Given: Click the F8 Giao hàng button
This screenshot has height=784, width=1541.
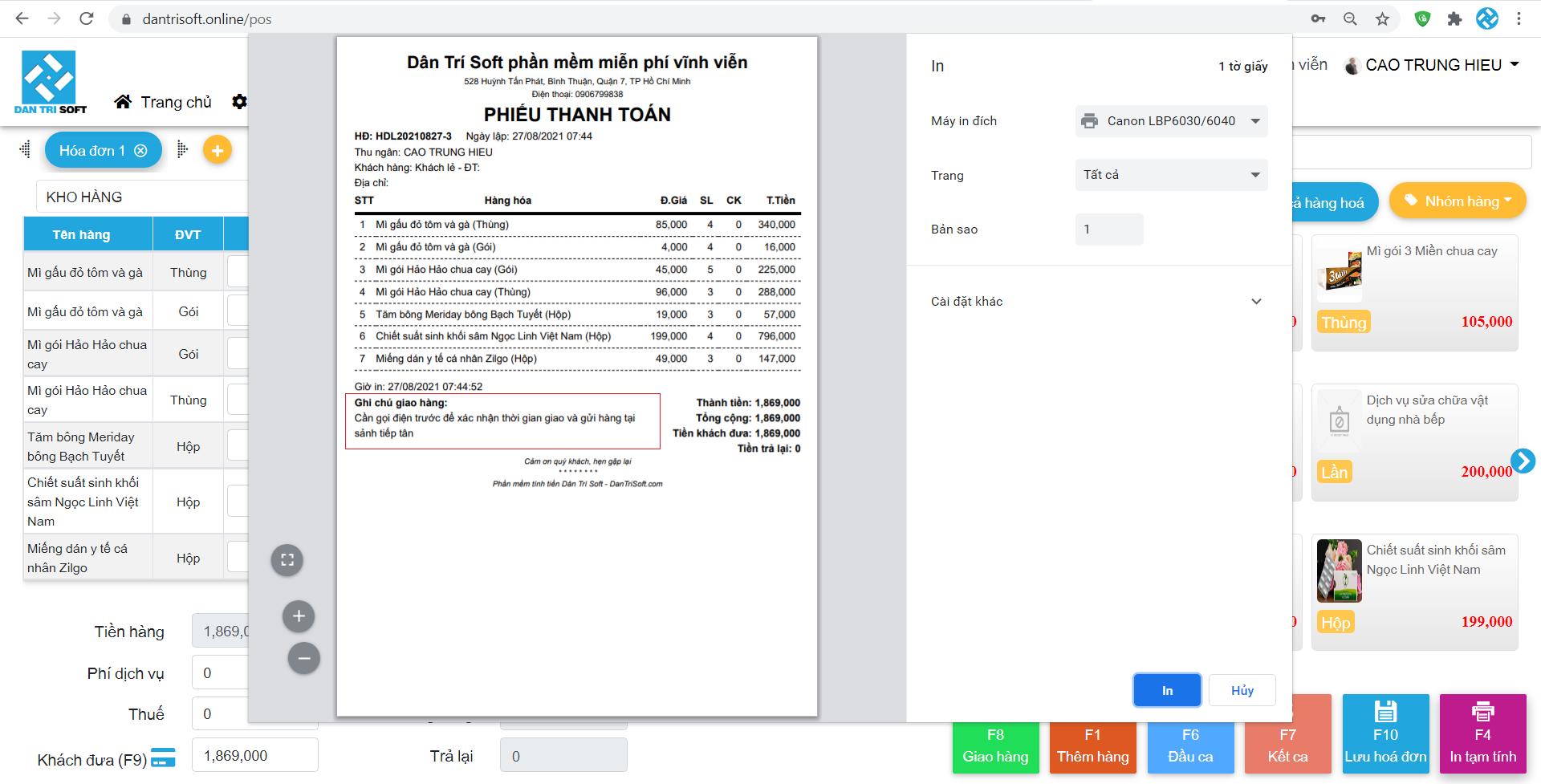Looking at the screenshot, I should (995, 747).
